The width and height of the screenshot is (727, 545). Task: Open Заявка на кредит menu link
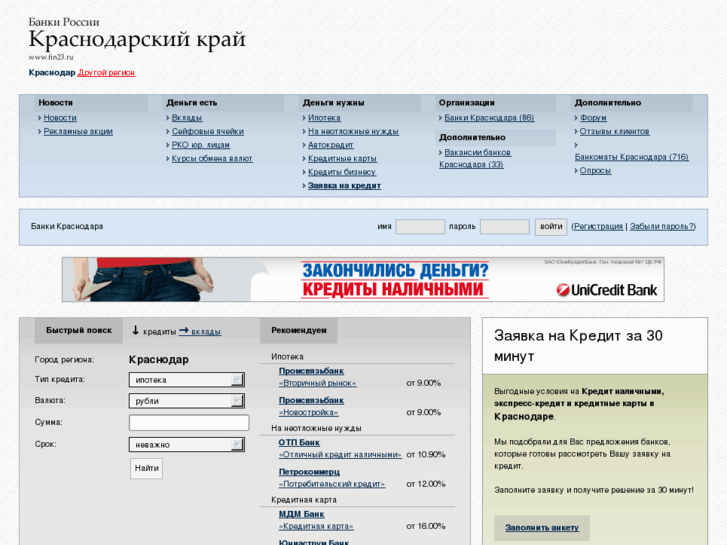coord(344,186)
